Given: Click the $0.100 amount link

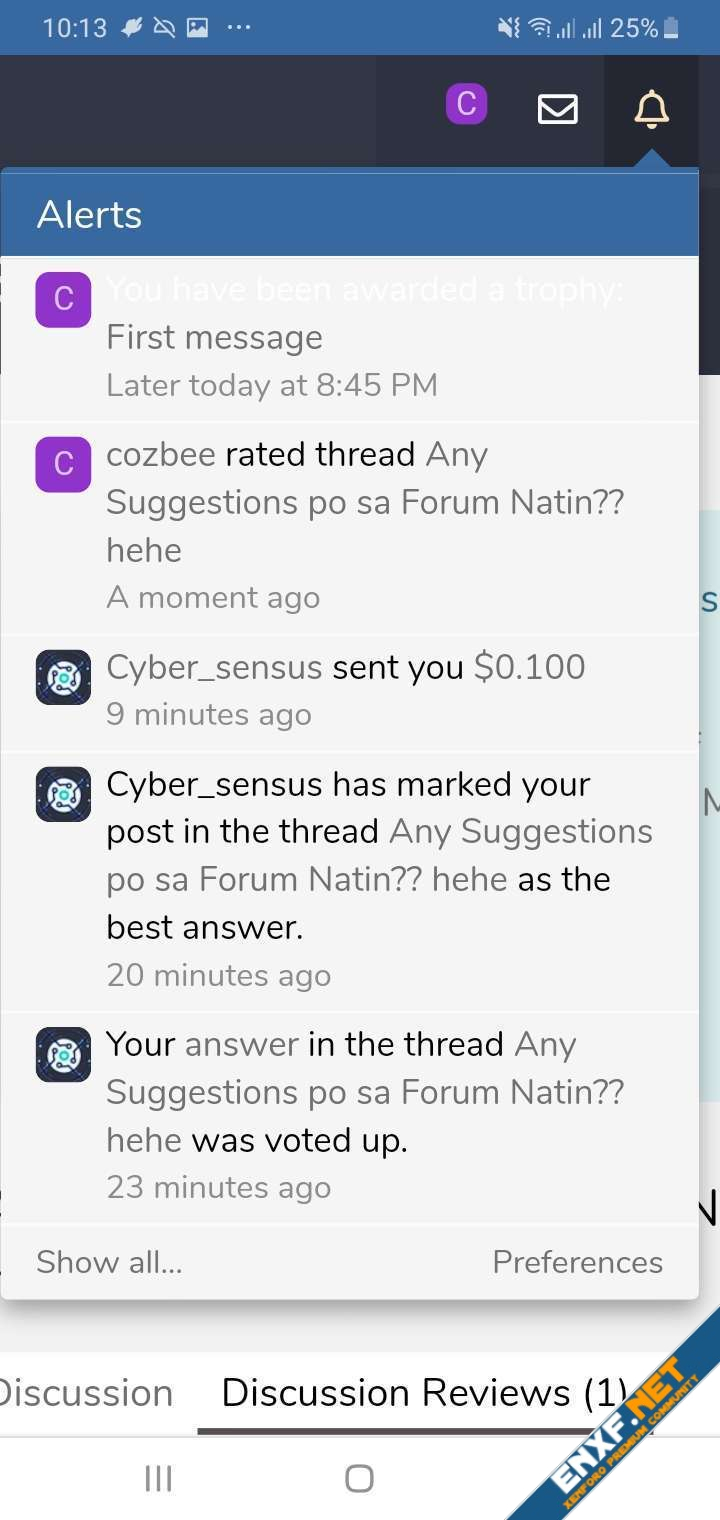Looking at the screenshot, I should point(529,667).
